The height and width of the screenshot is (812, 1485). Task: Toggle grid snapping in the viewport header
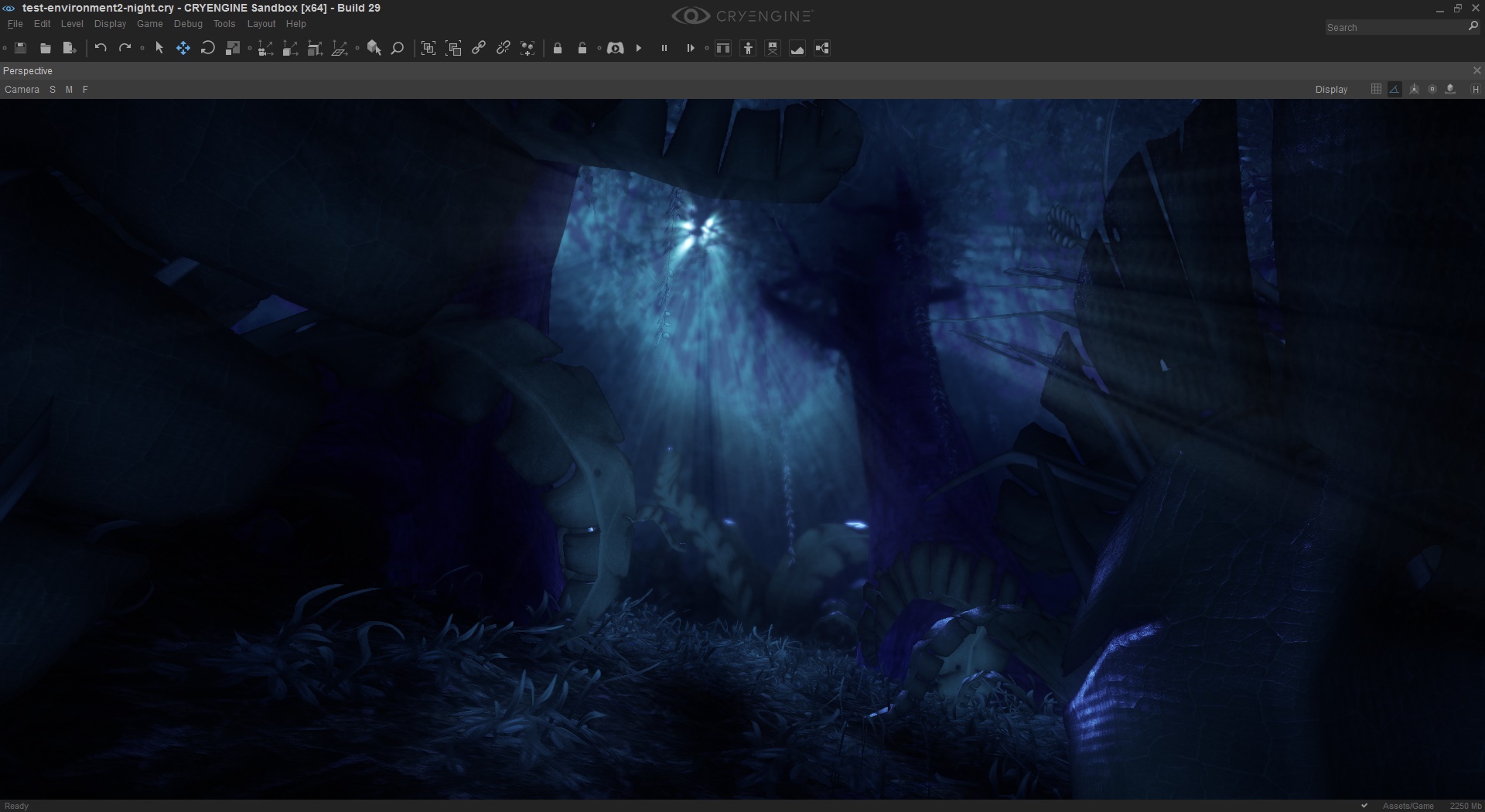(1376, 89)
